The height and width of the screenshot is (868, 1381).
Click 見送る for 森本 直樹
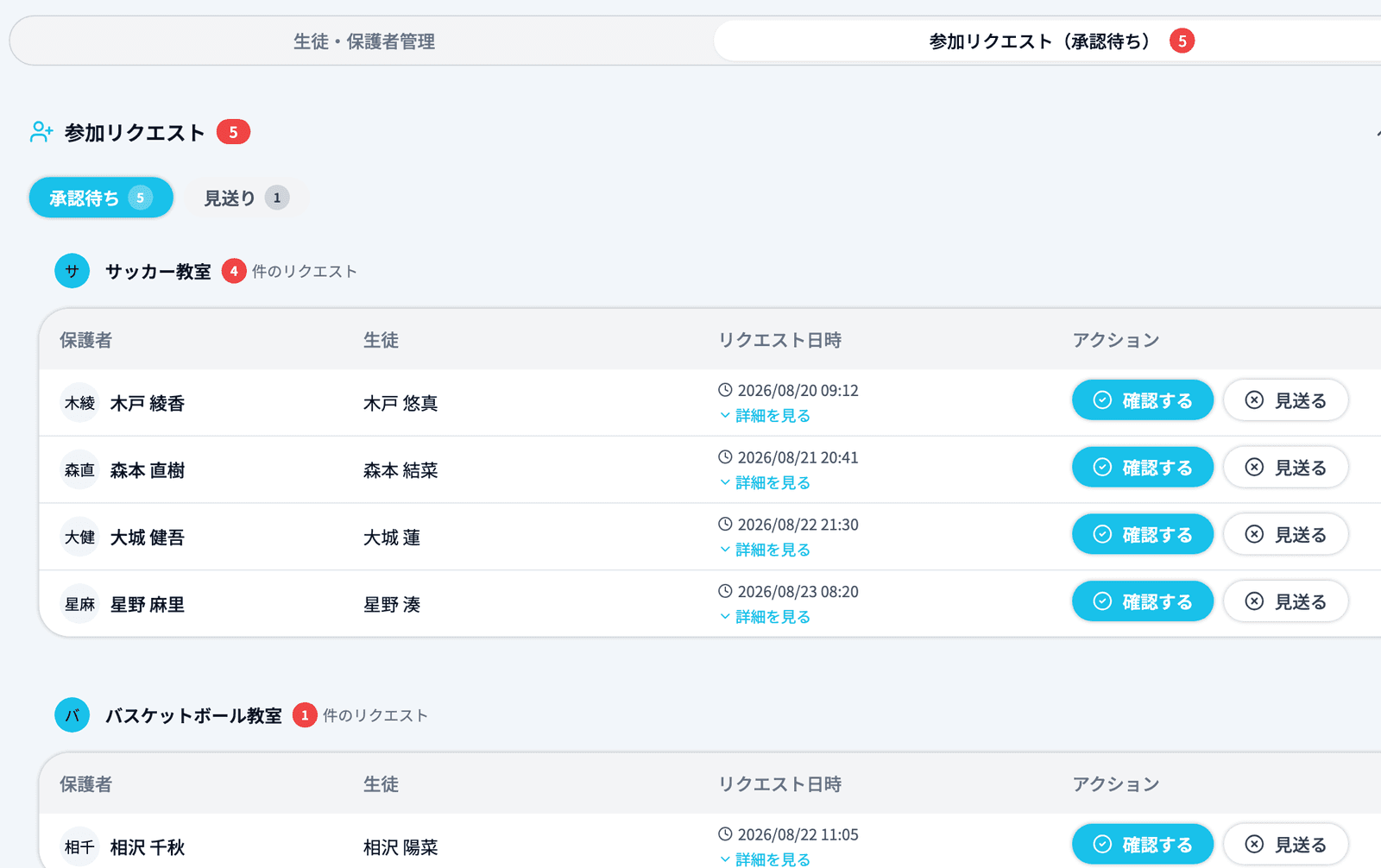coord(1286,468)
